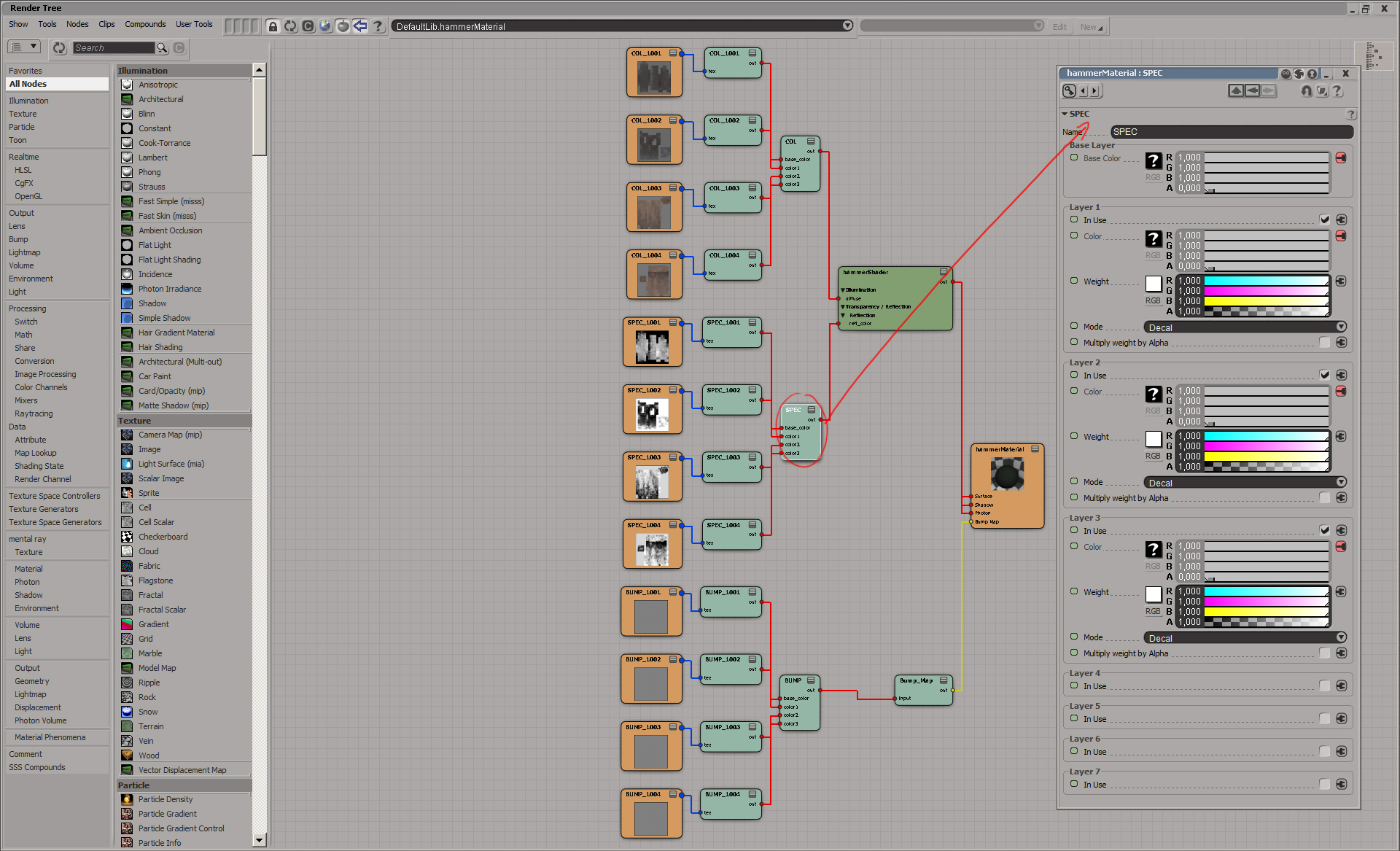
Task: Collapse the hammerShader node
Action: [x=944, y=272]
